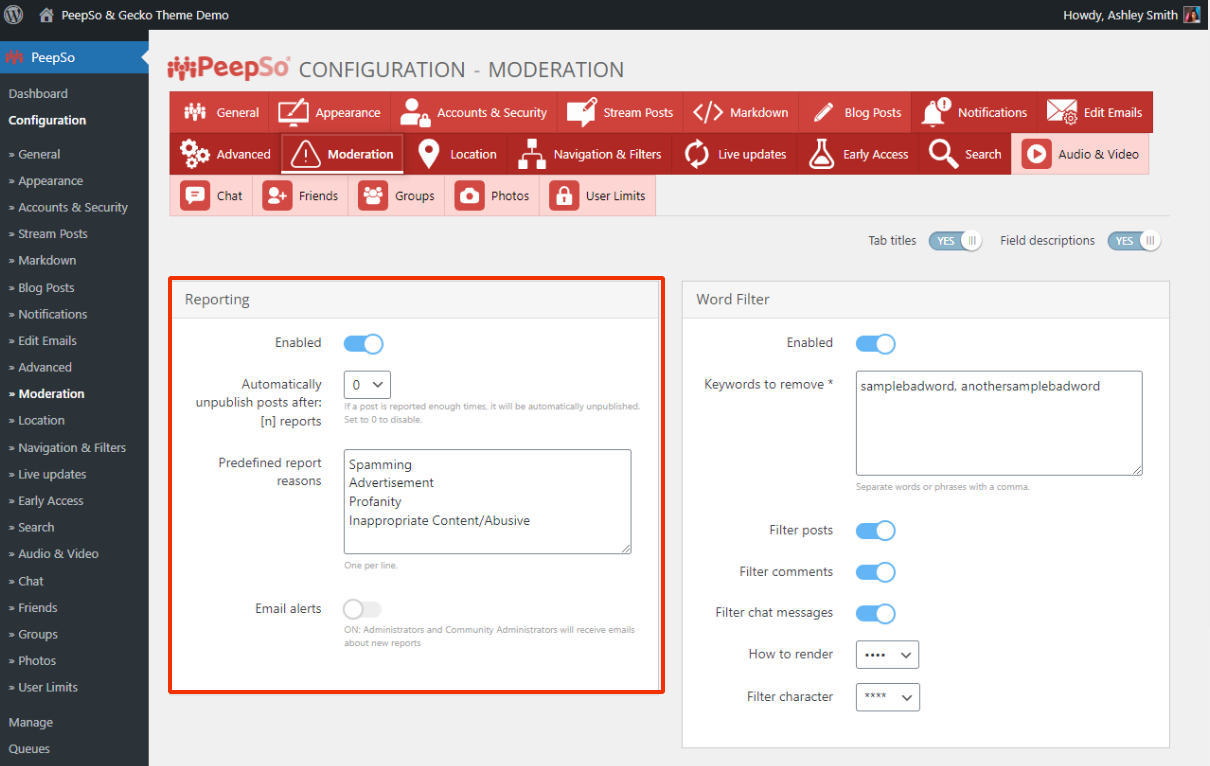The width and height of the screenshot is (1210, 766).
Task: Click the home icon in admin bar
Action: tap(46, 15)
